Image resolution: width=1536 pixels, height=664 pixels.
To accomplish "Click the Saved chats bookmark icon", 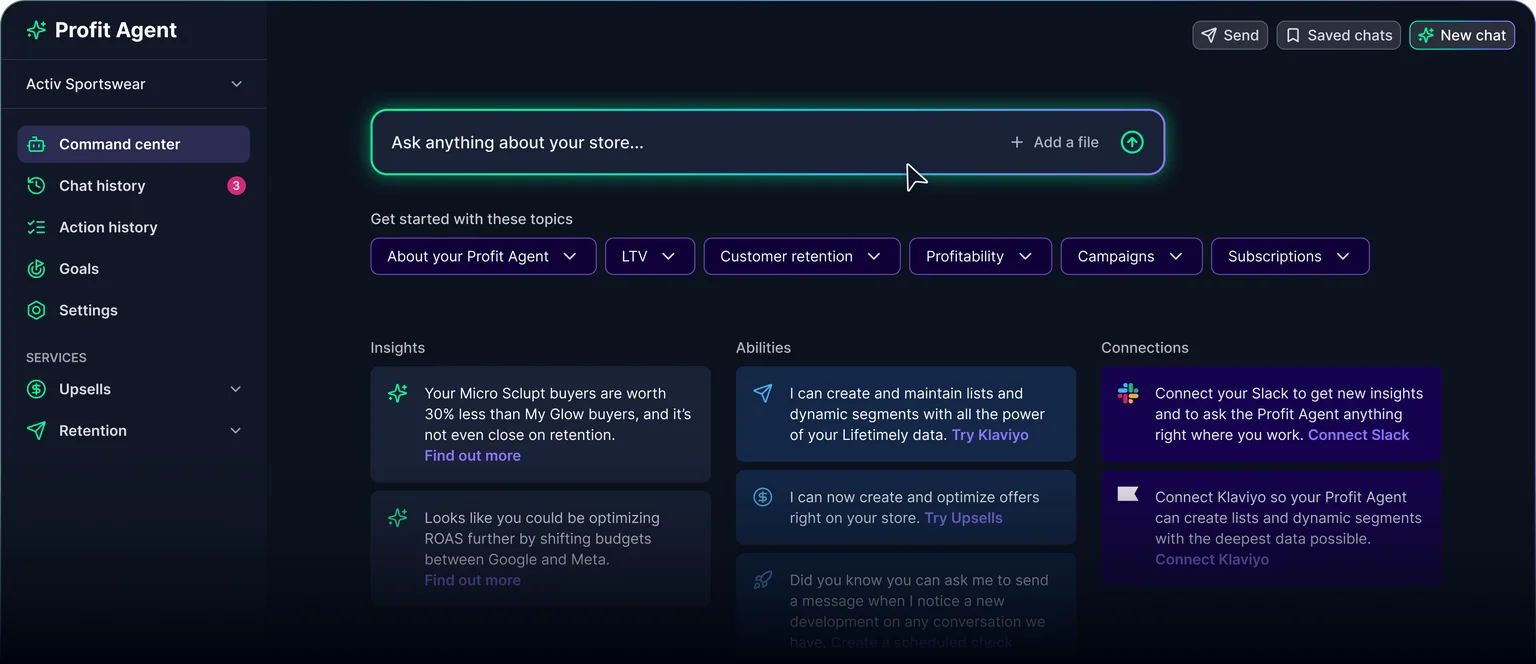I will (1292, 35).
